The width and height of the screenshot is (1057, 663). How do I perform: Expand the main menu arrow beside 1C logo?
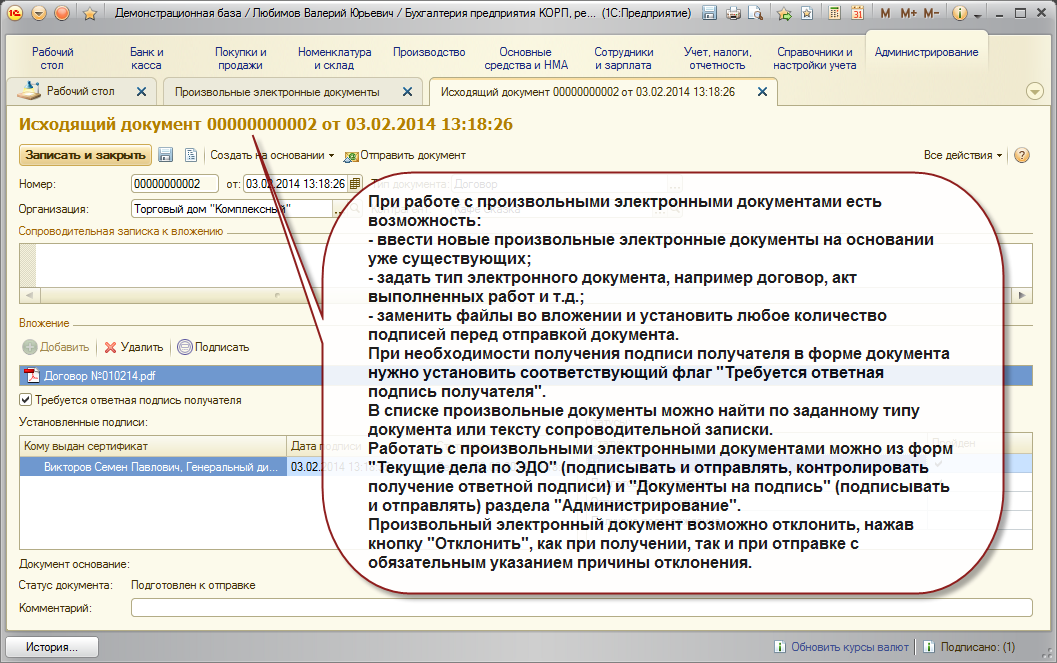click(x=38, y=13)
